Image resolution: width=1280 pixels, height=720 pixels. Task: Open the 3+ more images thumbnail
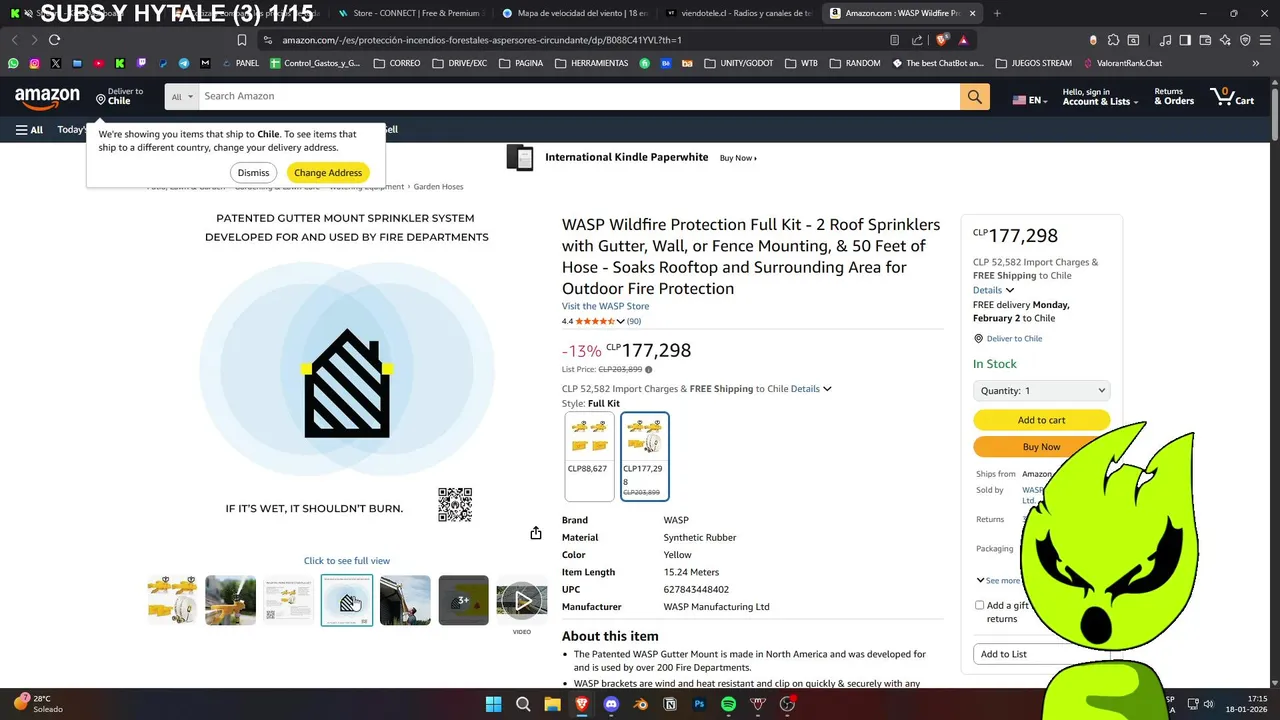[x=463, y=600]
